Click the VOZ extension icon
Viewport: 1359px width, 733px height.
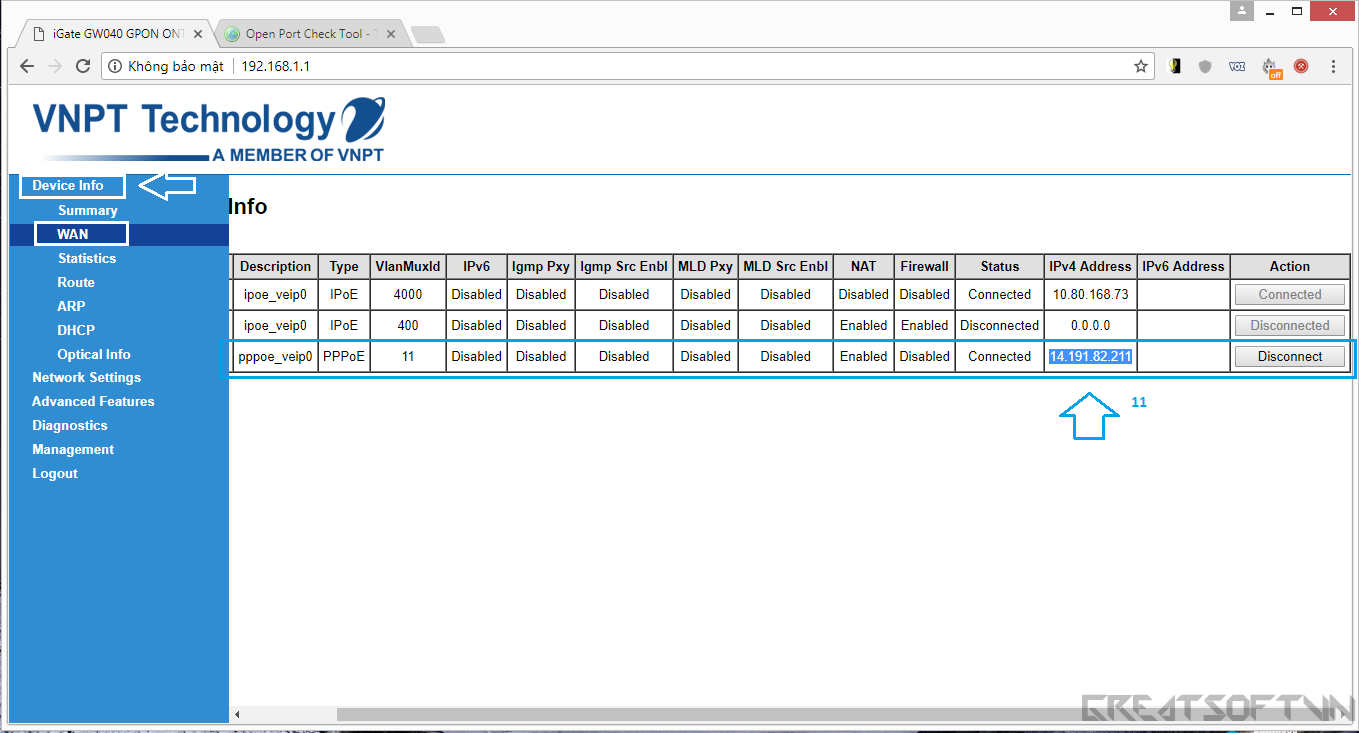1237,66
